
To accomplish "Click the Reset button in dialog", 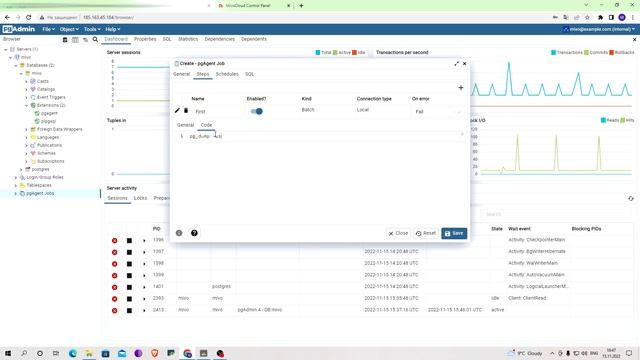I will click(426, 233).
